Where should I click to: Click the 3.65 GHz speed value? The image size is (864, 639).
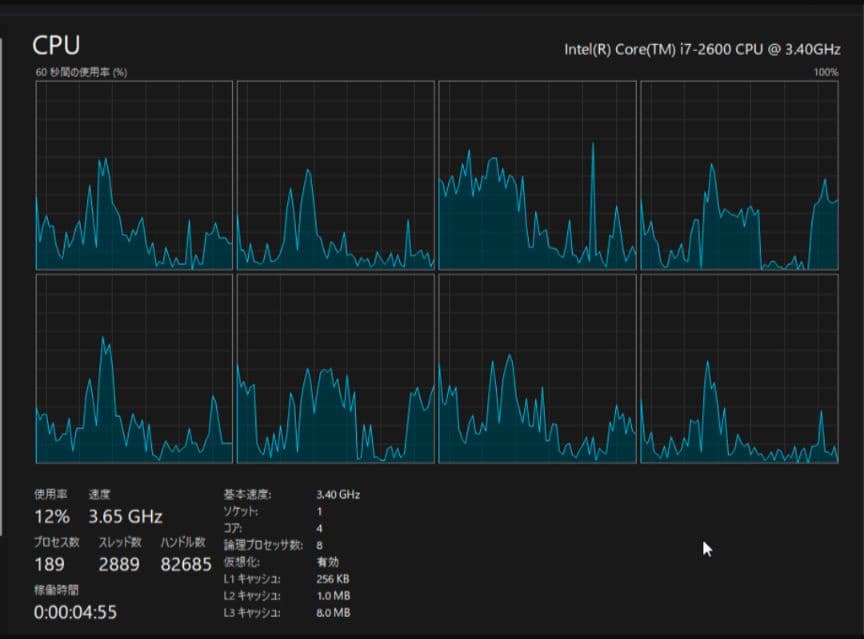tap(125, 517)
